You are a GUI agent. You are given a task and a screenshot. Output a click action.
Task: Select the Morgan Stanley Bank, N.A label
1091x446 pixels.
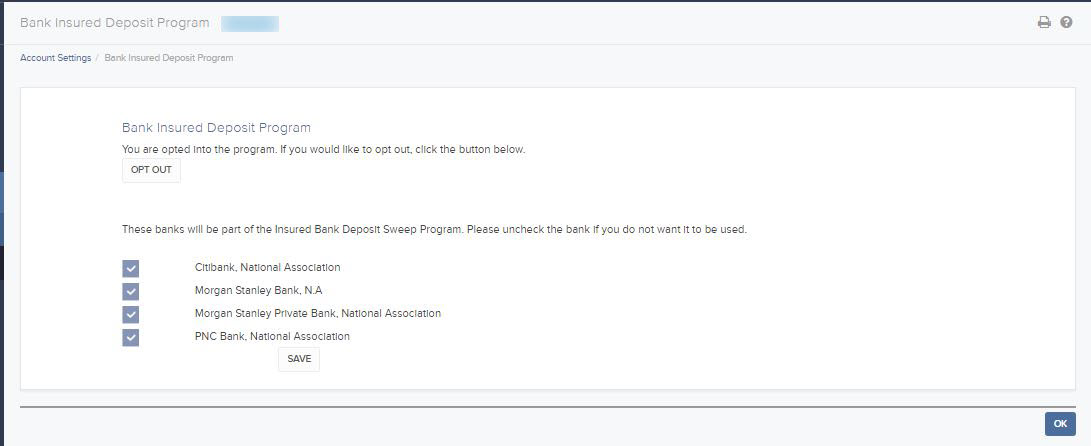[x=258, y=290]
